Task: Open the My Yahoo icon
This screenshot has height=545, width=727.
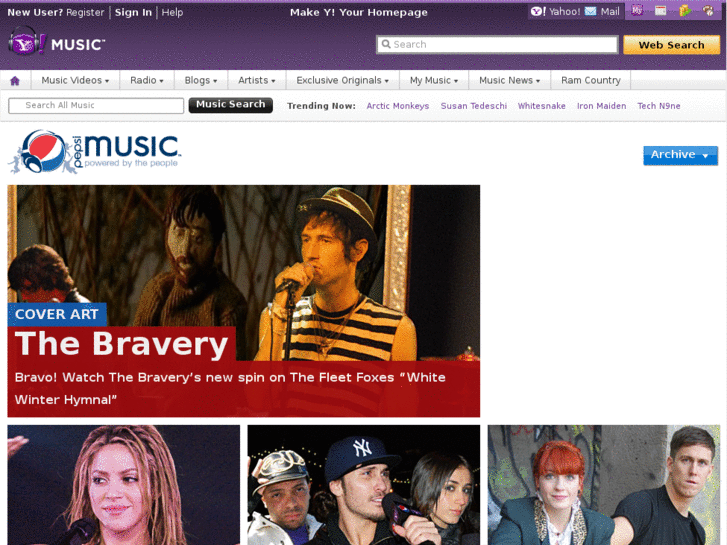Action: [x=637, y=11]
